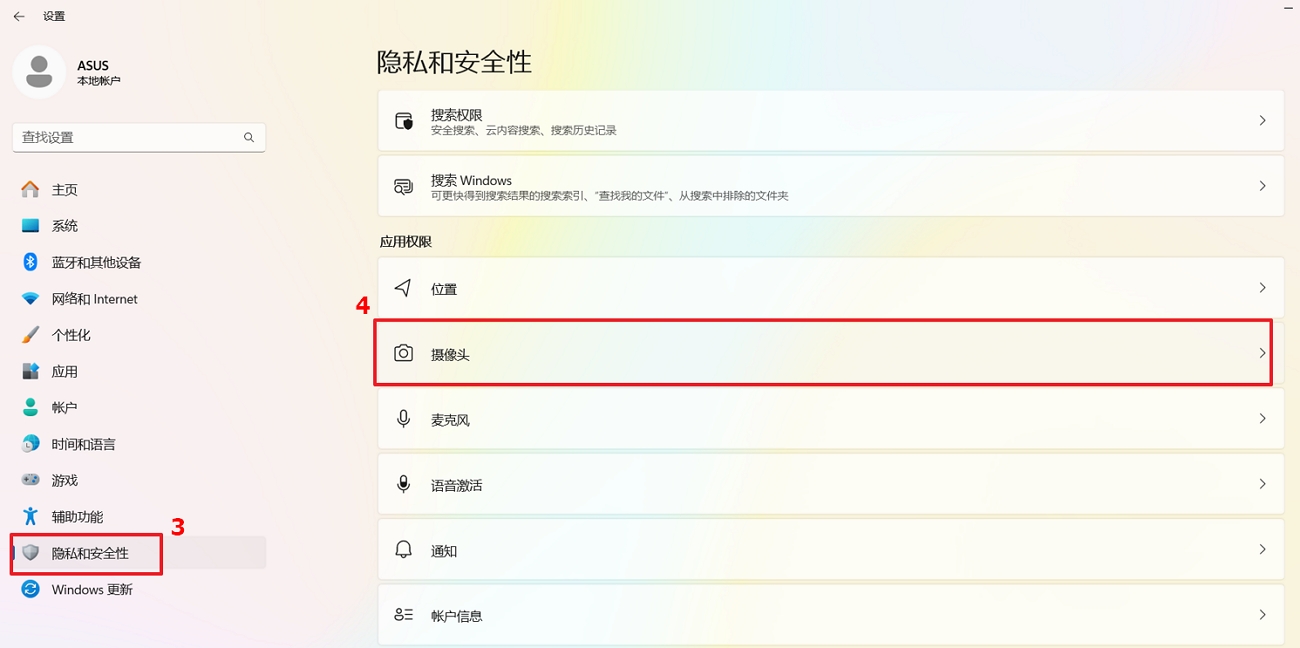1300x648 pixels.
Task: Go to 时间和语言 settings
Action: pos(83,444)
